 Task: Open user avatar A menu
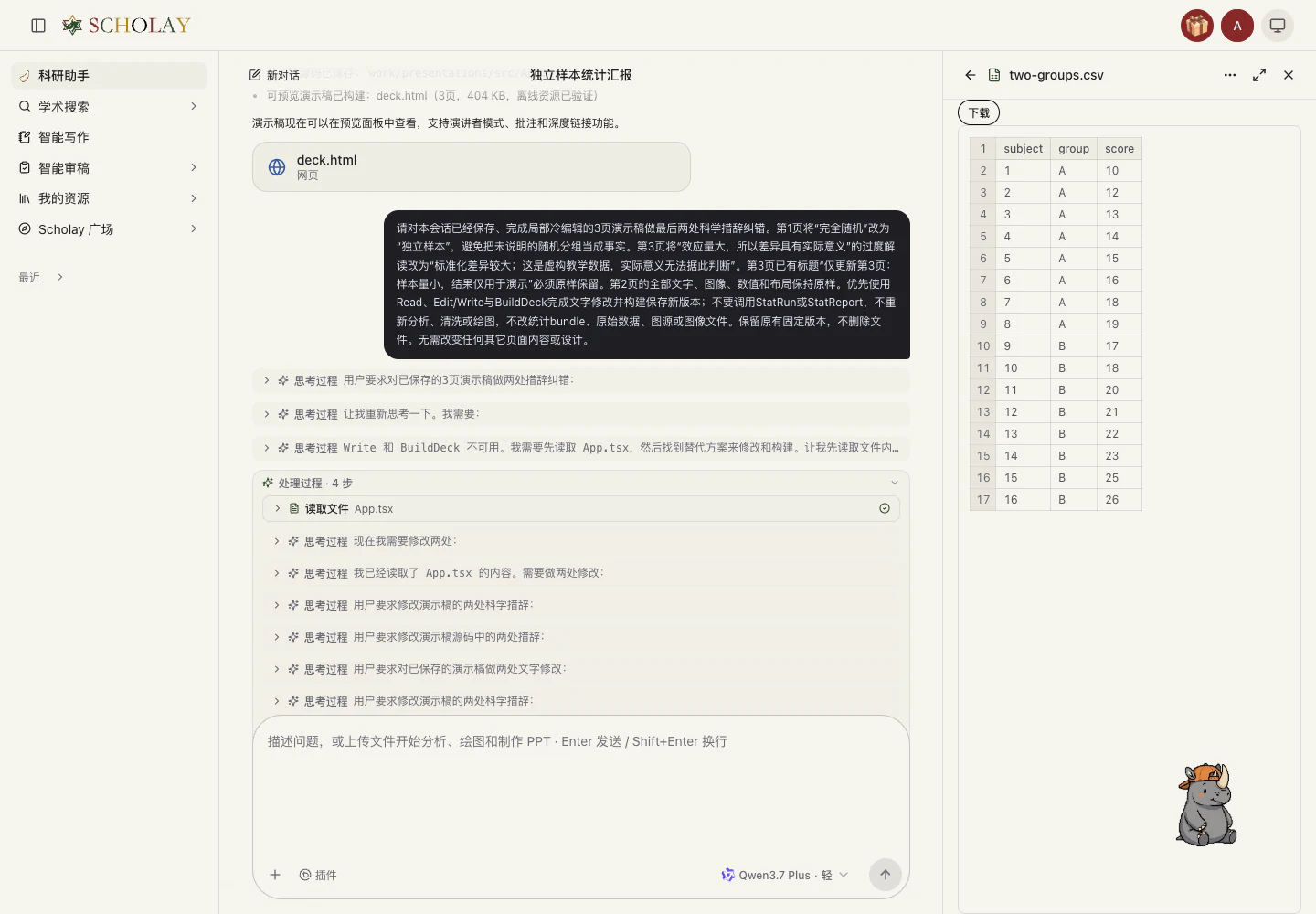pyautogui.click(x=1237, y=26)
